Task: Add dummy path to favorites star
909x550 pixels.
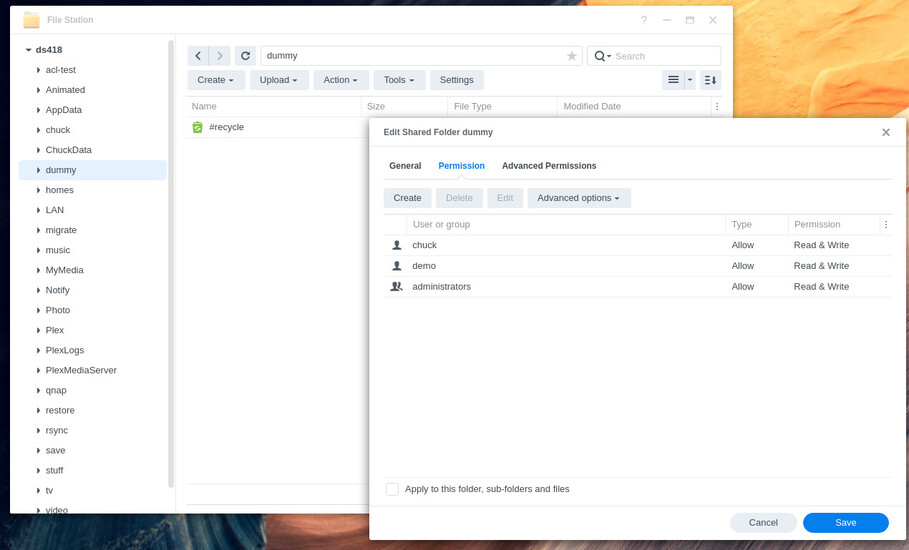Action: pos(572,56)
